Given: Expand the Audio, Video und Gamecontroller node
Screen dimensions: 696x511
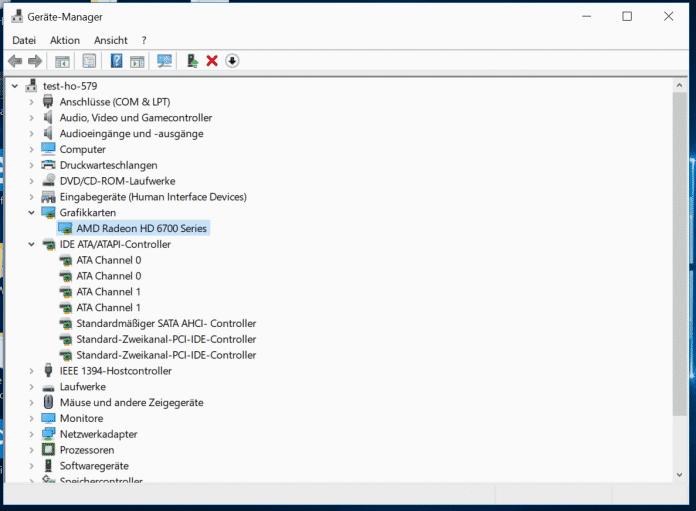Looking at the screenshot, I should tap(32, 118).
